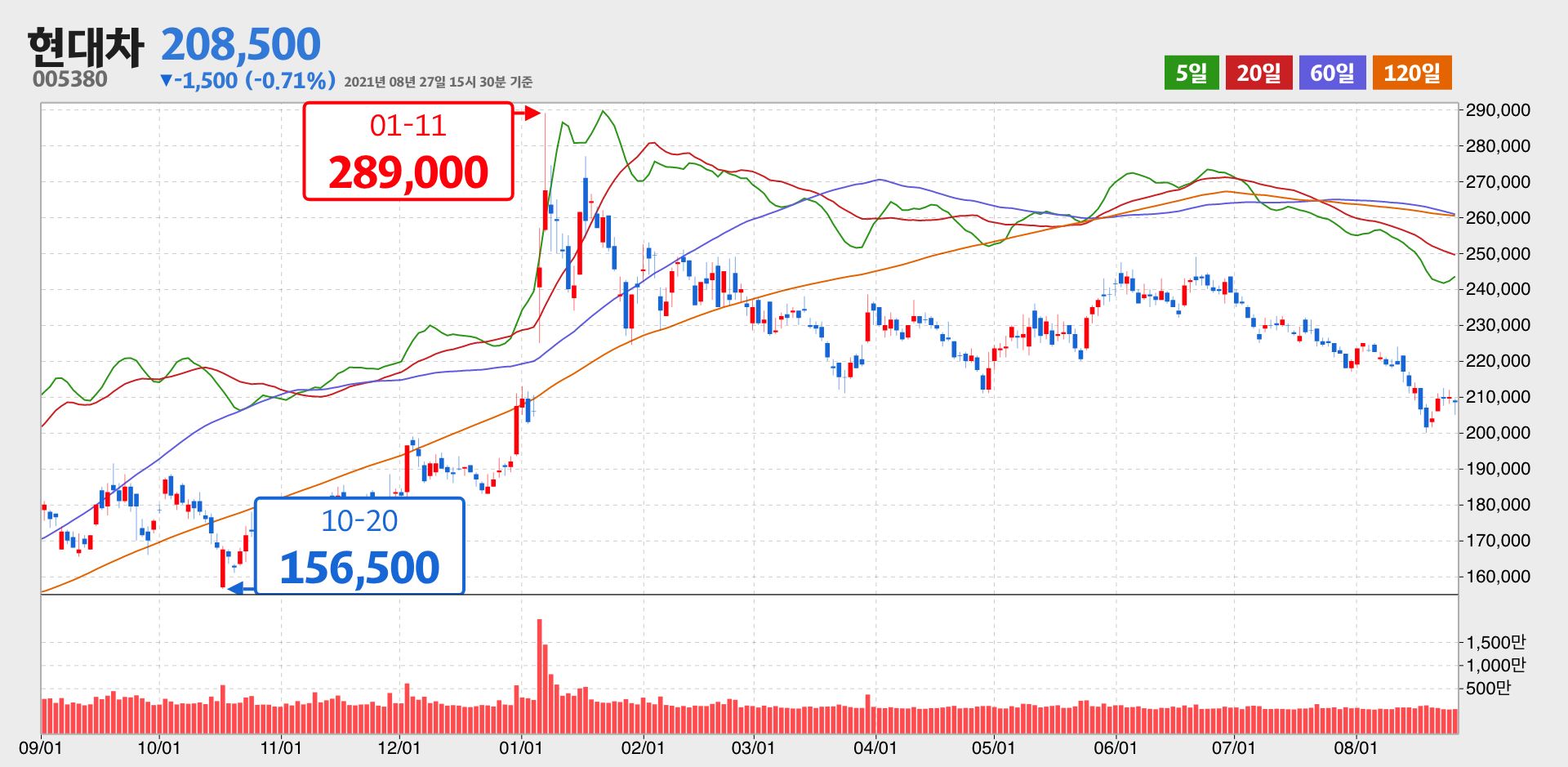The height and width of the screenshot is (767, 1568).
Task: Toggle the red 20일 moving average legend
Action: pyautogui.click(x=1258, y=73)
